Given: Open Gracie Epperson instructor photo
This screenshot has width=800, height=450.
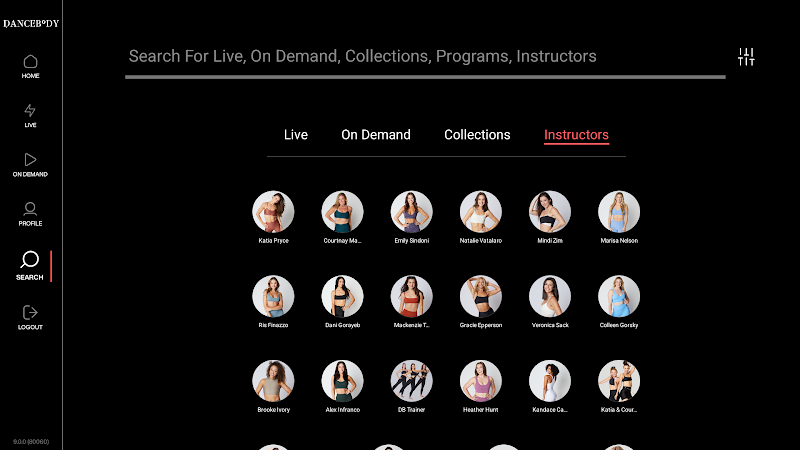Looking at the screenshot, I should 481,296.
